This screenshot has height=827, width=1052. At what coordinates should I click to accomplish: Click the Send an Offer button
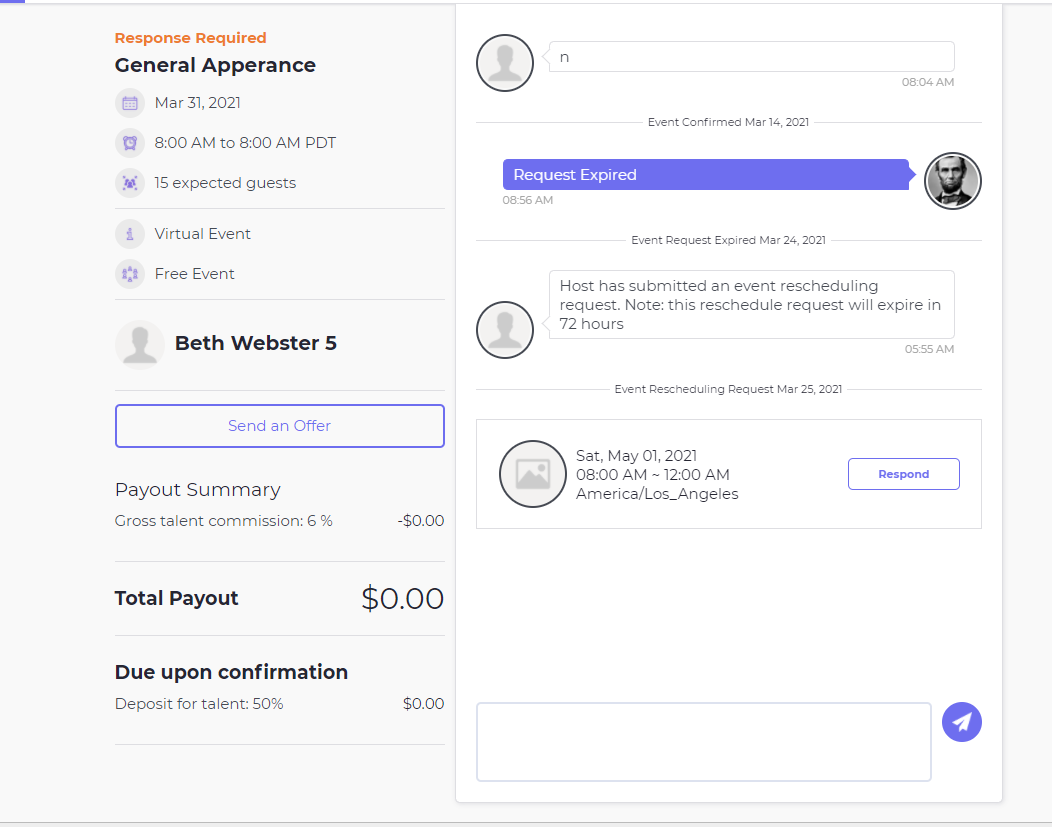[x=279, y=426]
